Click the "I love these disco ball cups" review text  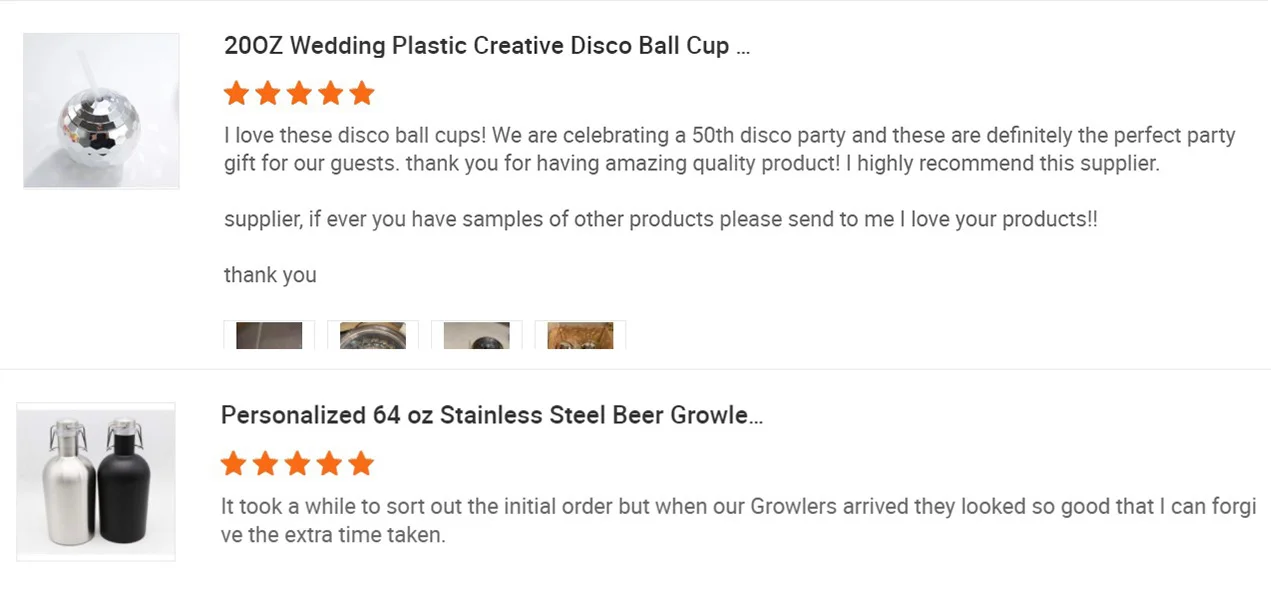coord(729,149)
